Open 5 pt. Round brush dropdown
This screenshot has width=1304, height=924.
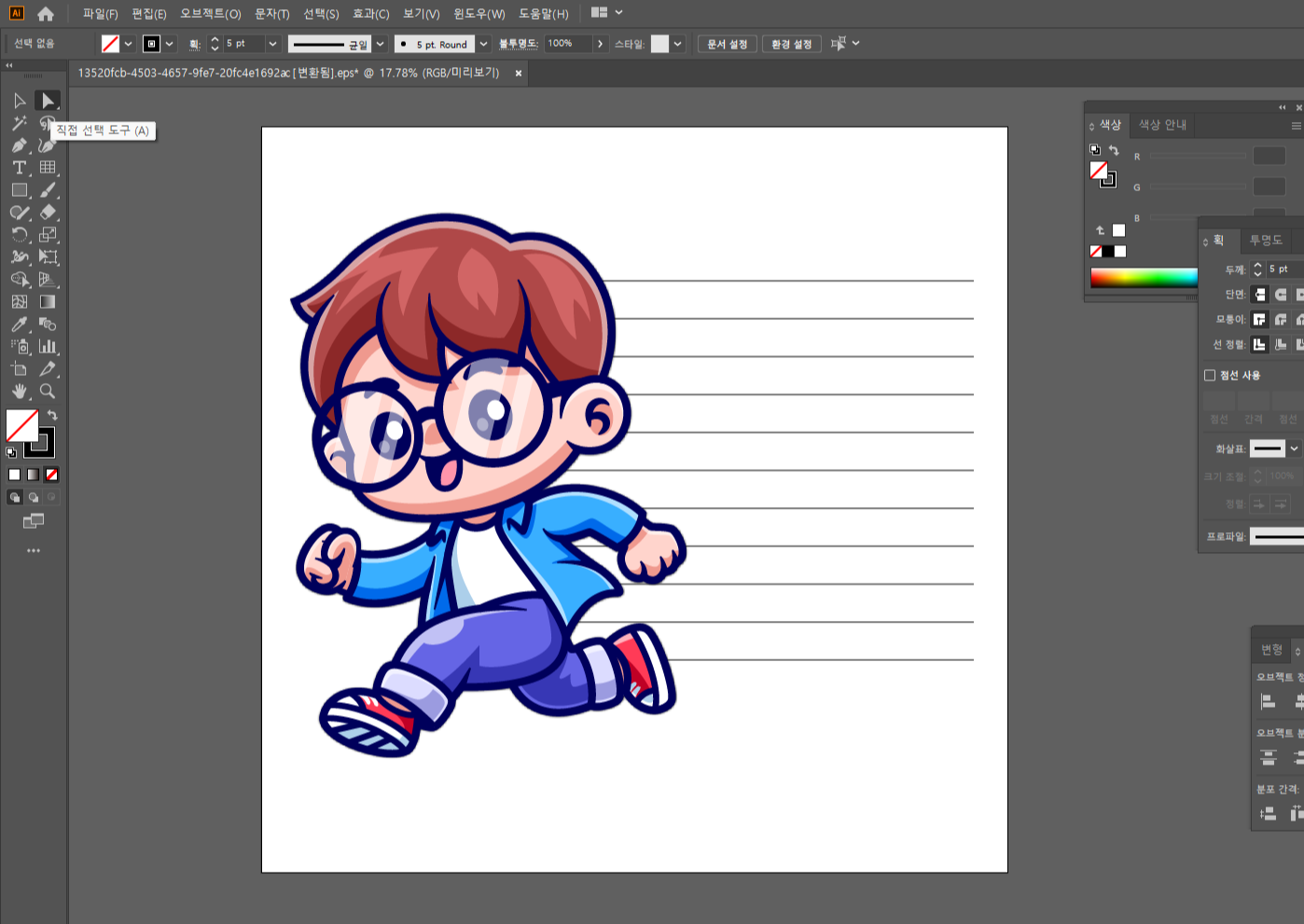[x=483, y=44]
